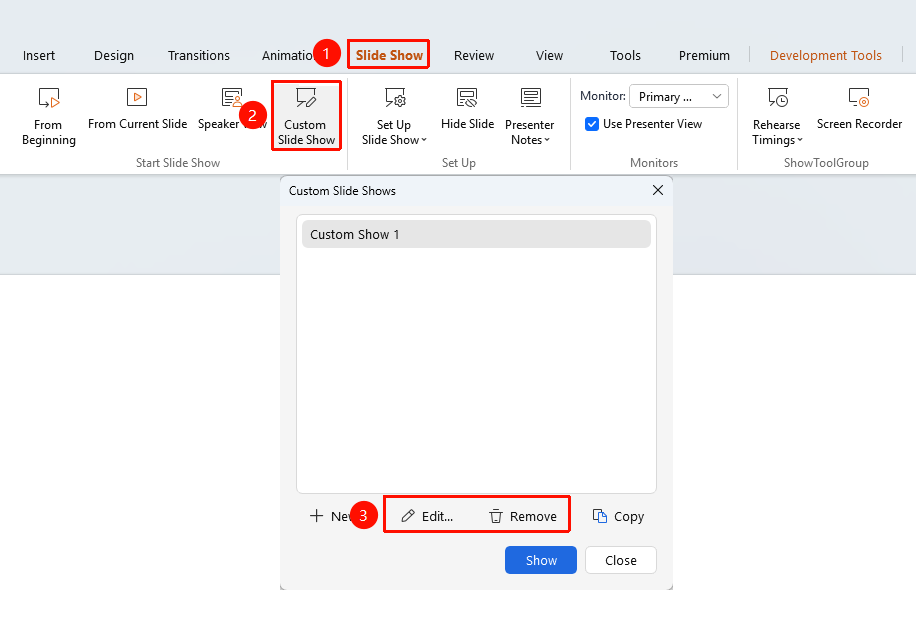This screenshot has width=916, height=619.
Task: Select the Review tab
Action: click(474, 55)
